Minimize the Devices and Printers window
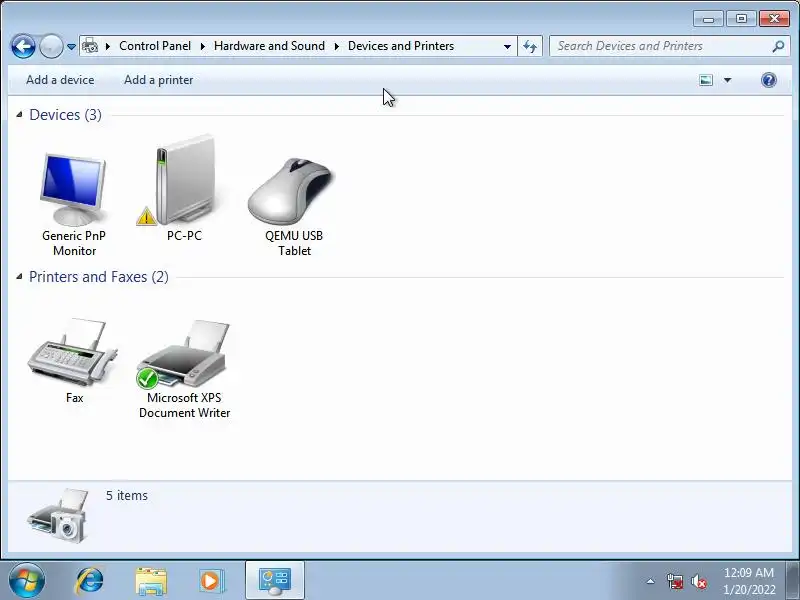Image resolution: width=800 pixels, height=600 pixels. 708,19
